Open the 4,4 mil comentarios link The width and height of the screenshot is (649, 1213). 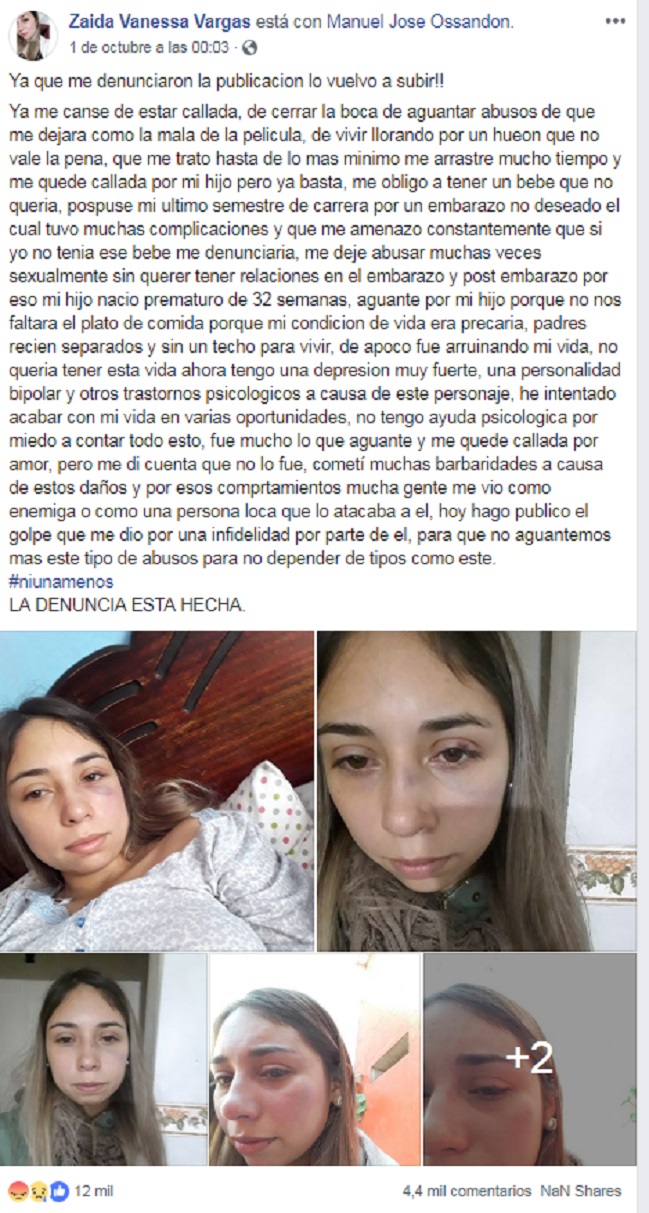pos(467,1191)
